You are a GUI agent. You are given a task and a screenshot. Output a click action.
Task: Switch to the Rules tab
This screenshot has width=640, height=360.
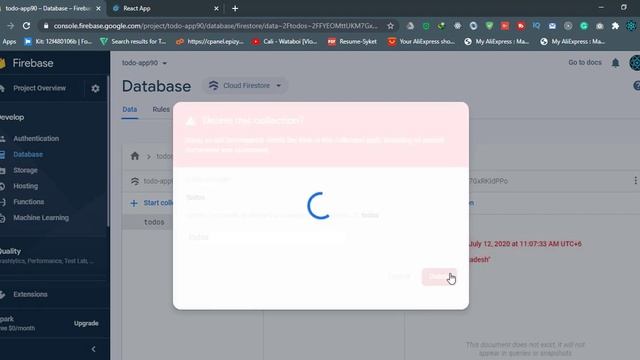pyautogui.click(x=161, y=109)
